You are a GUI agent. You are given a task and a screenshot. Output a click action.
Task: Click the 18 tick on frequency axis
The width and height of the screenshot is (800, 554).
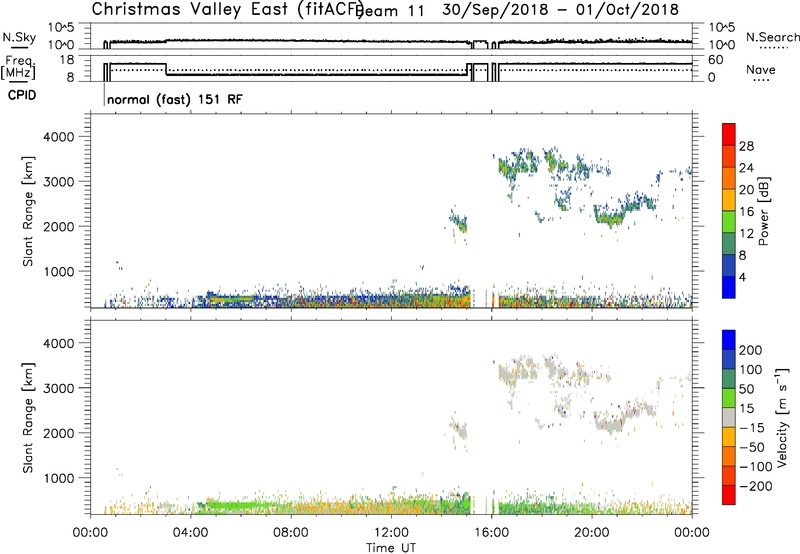66,60
